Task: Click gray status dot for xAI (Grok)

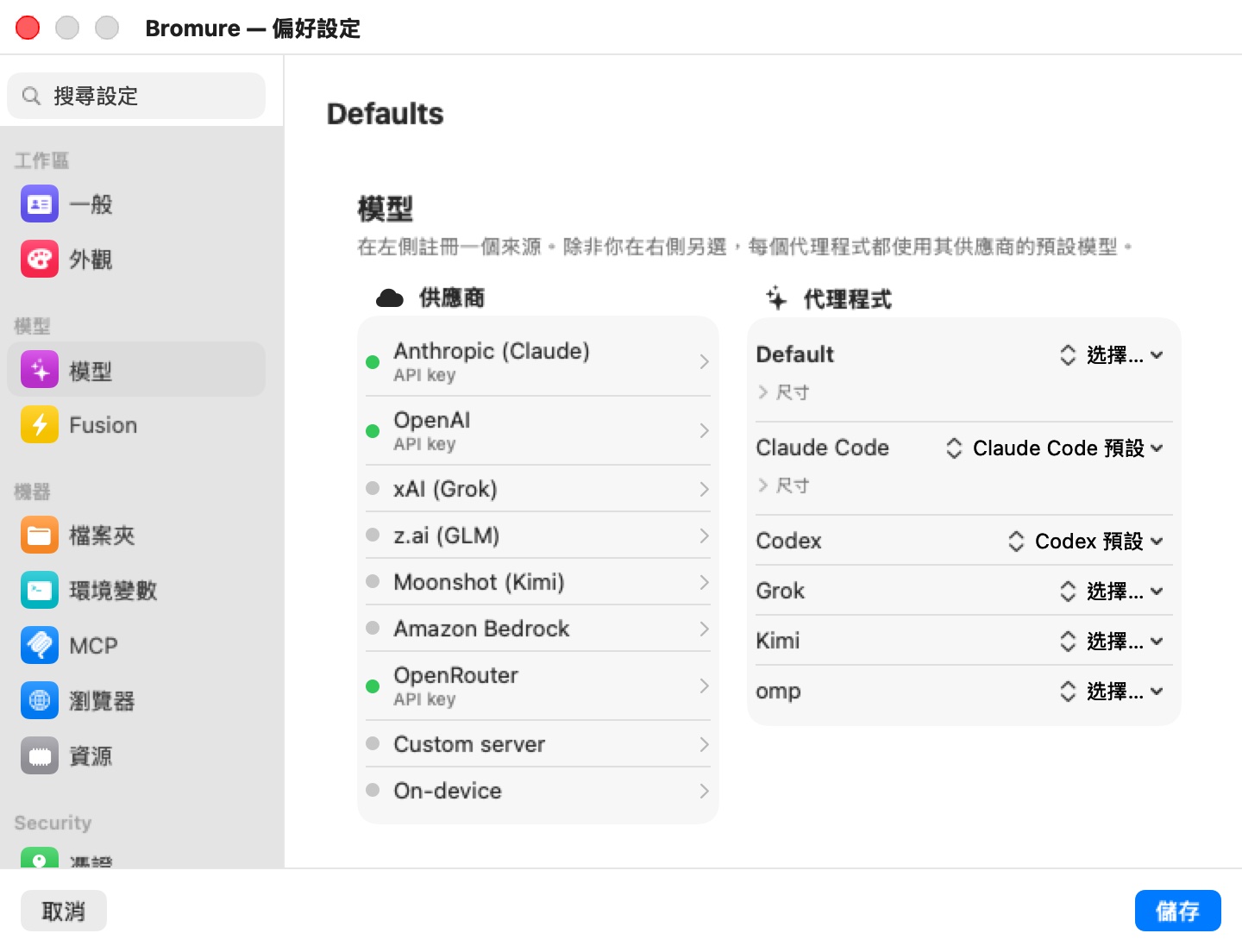Action: (x=373, y=488)
